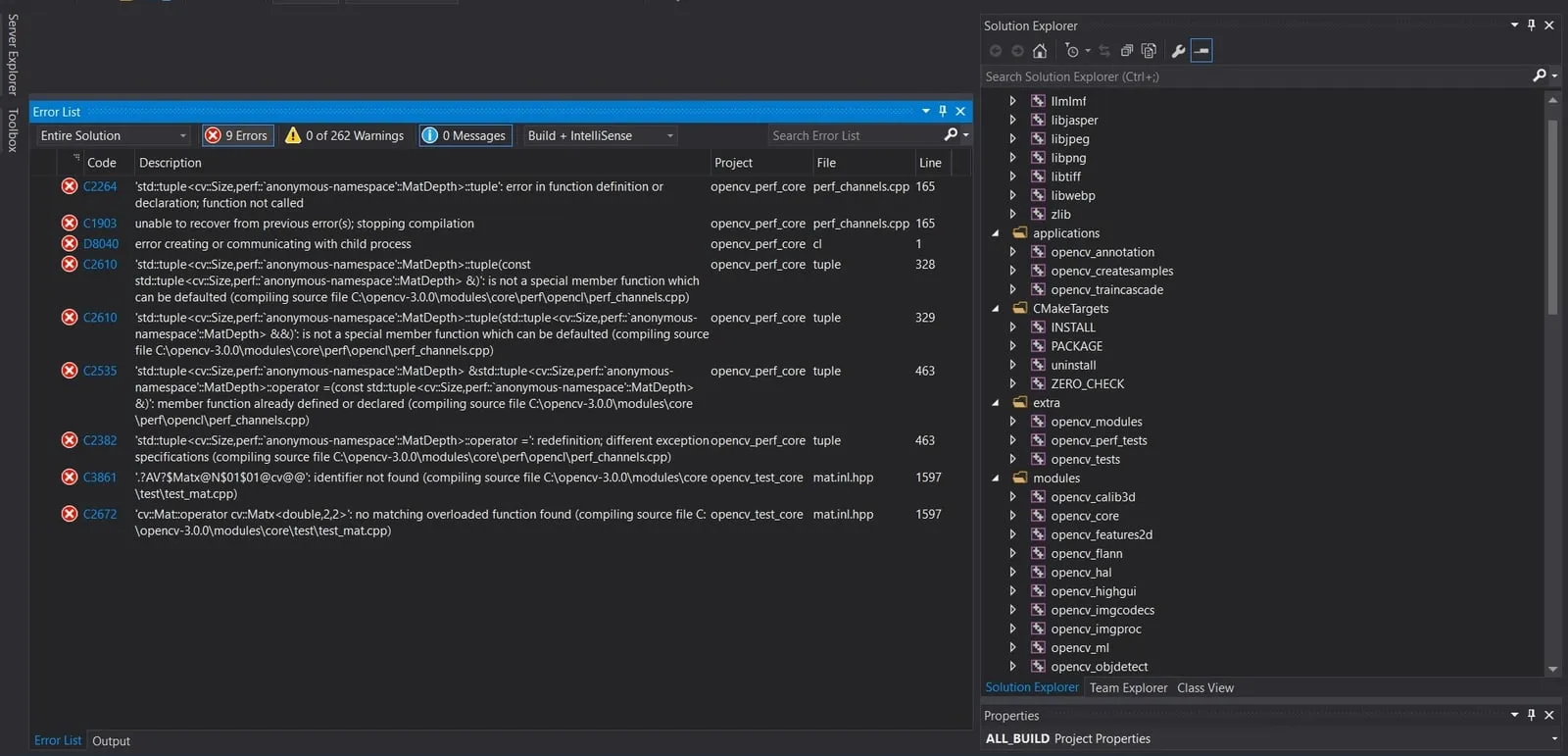Click the zlib project icon
Image resolution: width=1568 pixels, height=756 pixels.
[x=1038, y=214]
